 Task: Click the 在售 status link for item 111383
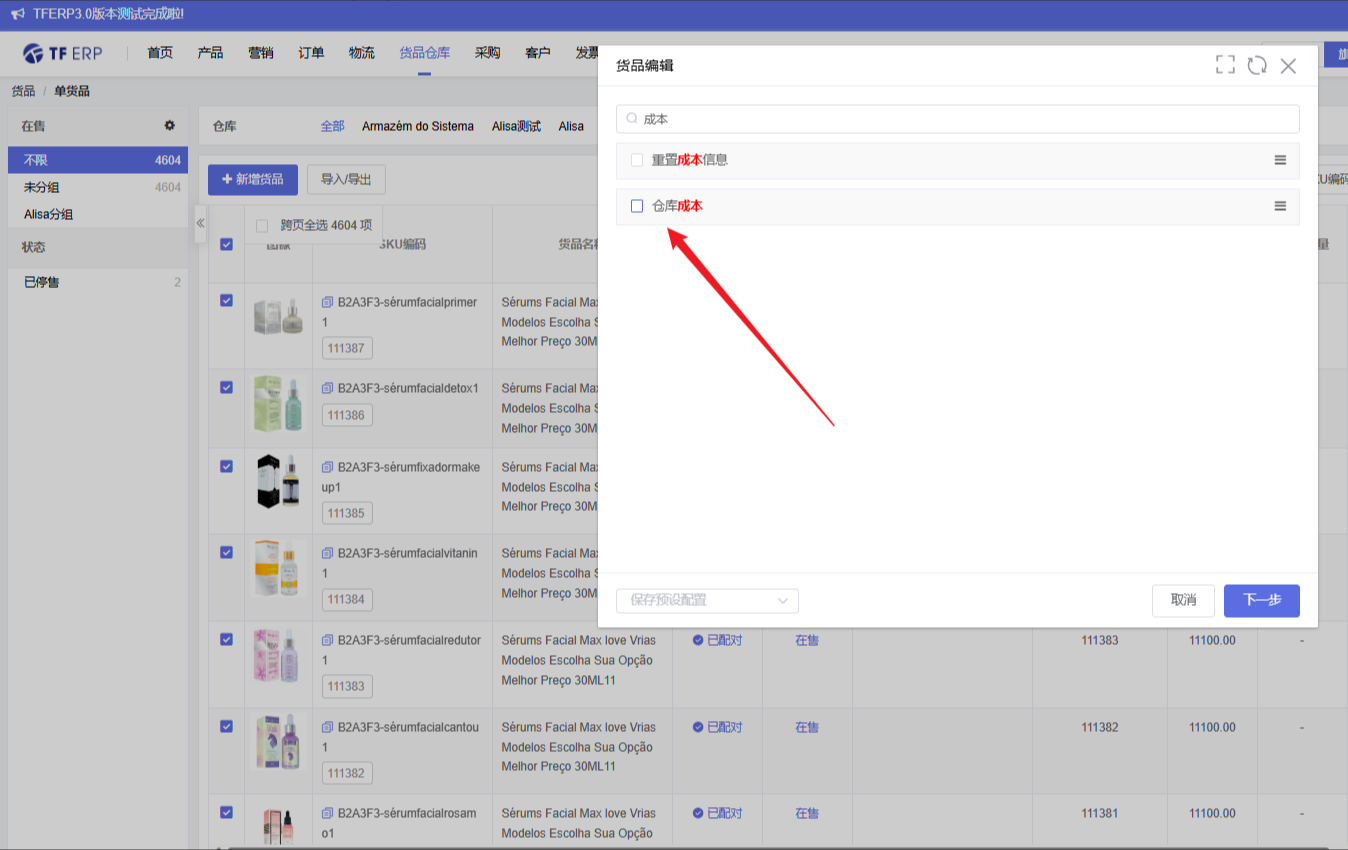pyautogui.click(x=807, y=640)
